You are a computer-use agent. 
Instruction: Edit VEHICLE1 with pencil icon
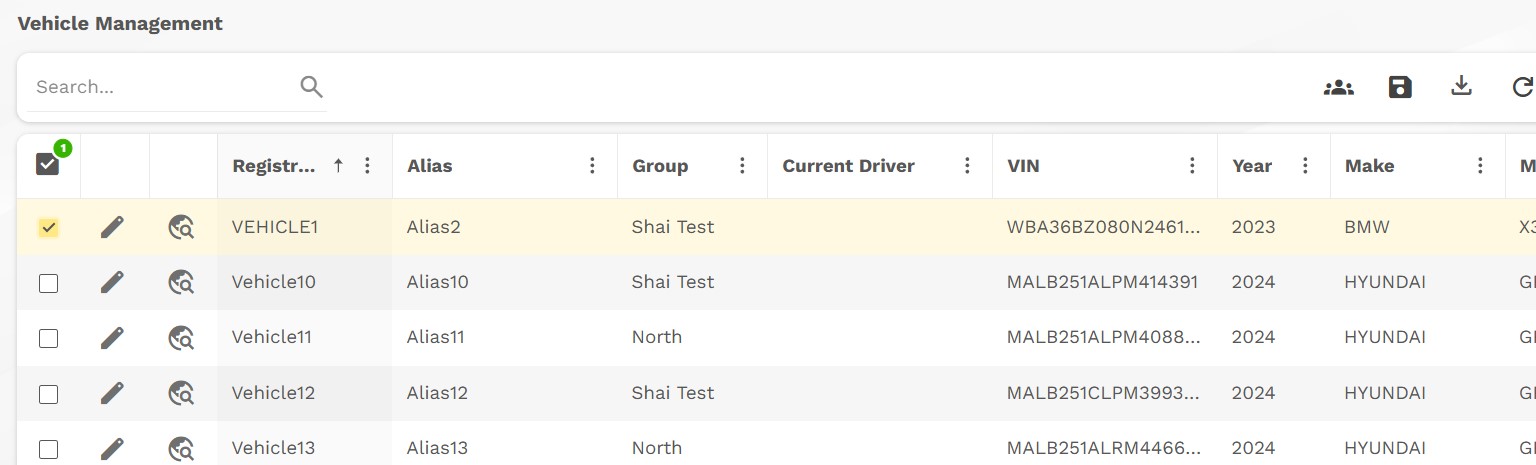click(112, 227)
